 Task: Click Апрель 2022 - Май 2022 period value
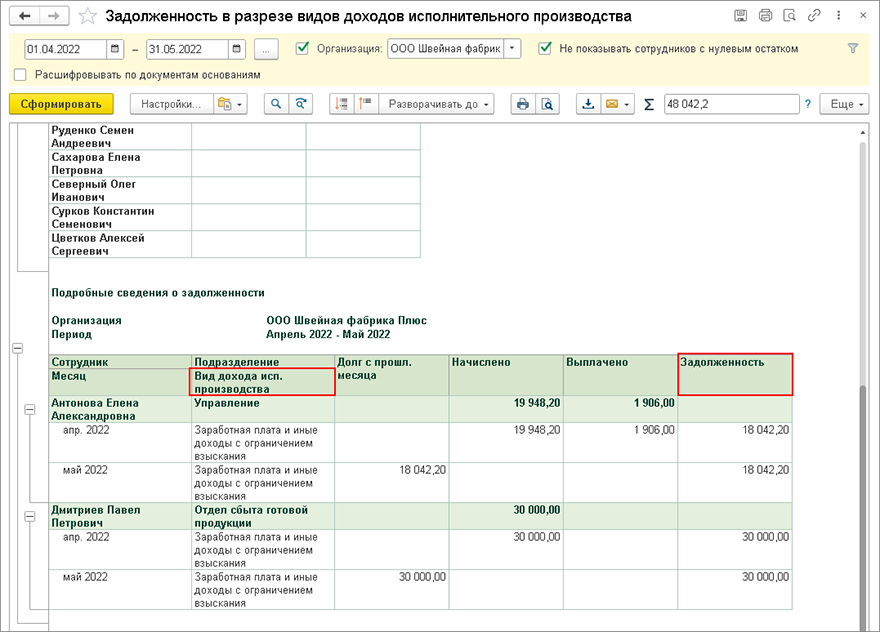328,334
